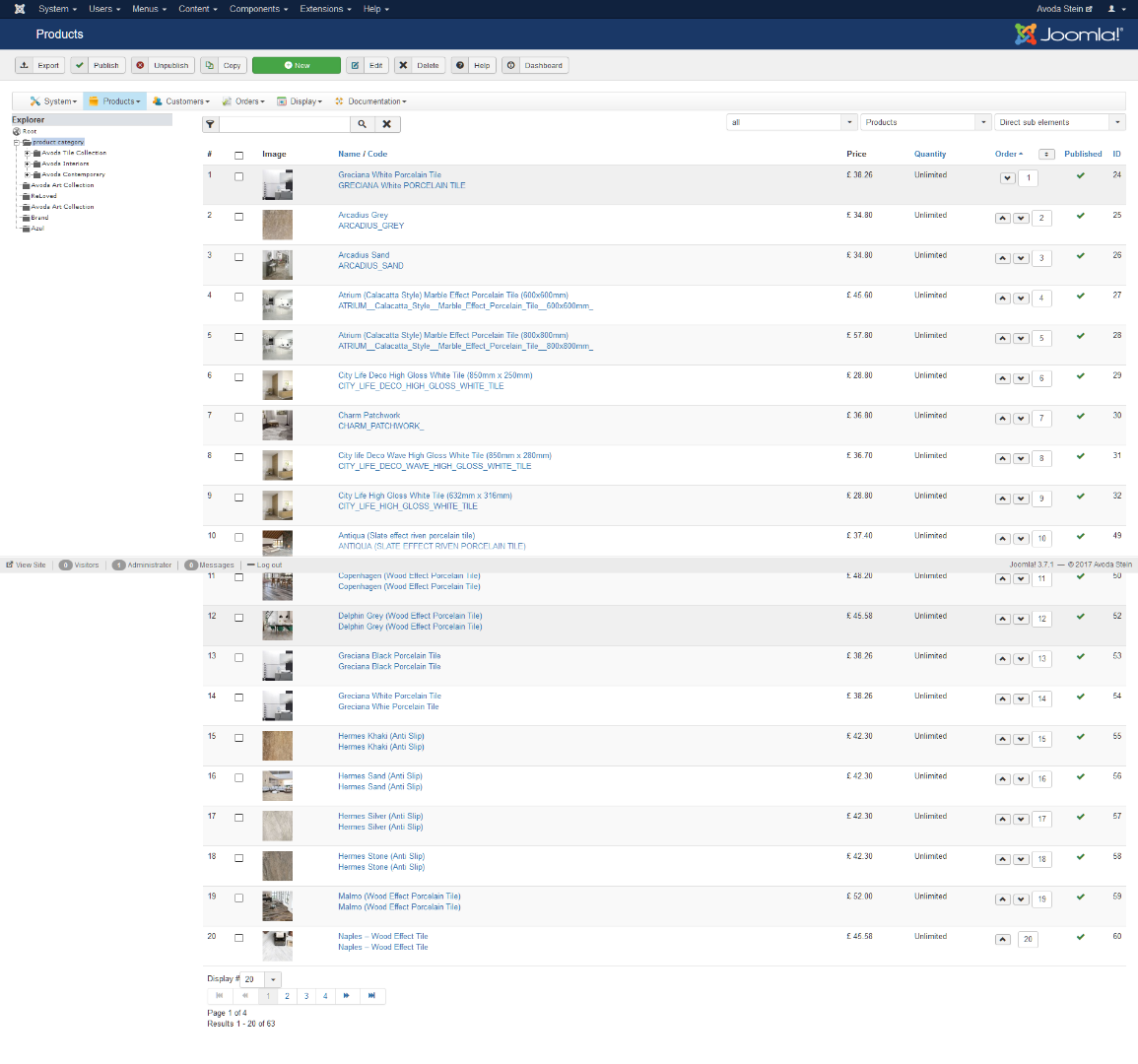Select Brand in Explorer tree
Viewport: 1138px width, 1064px height.
click(x=39, y=218)
